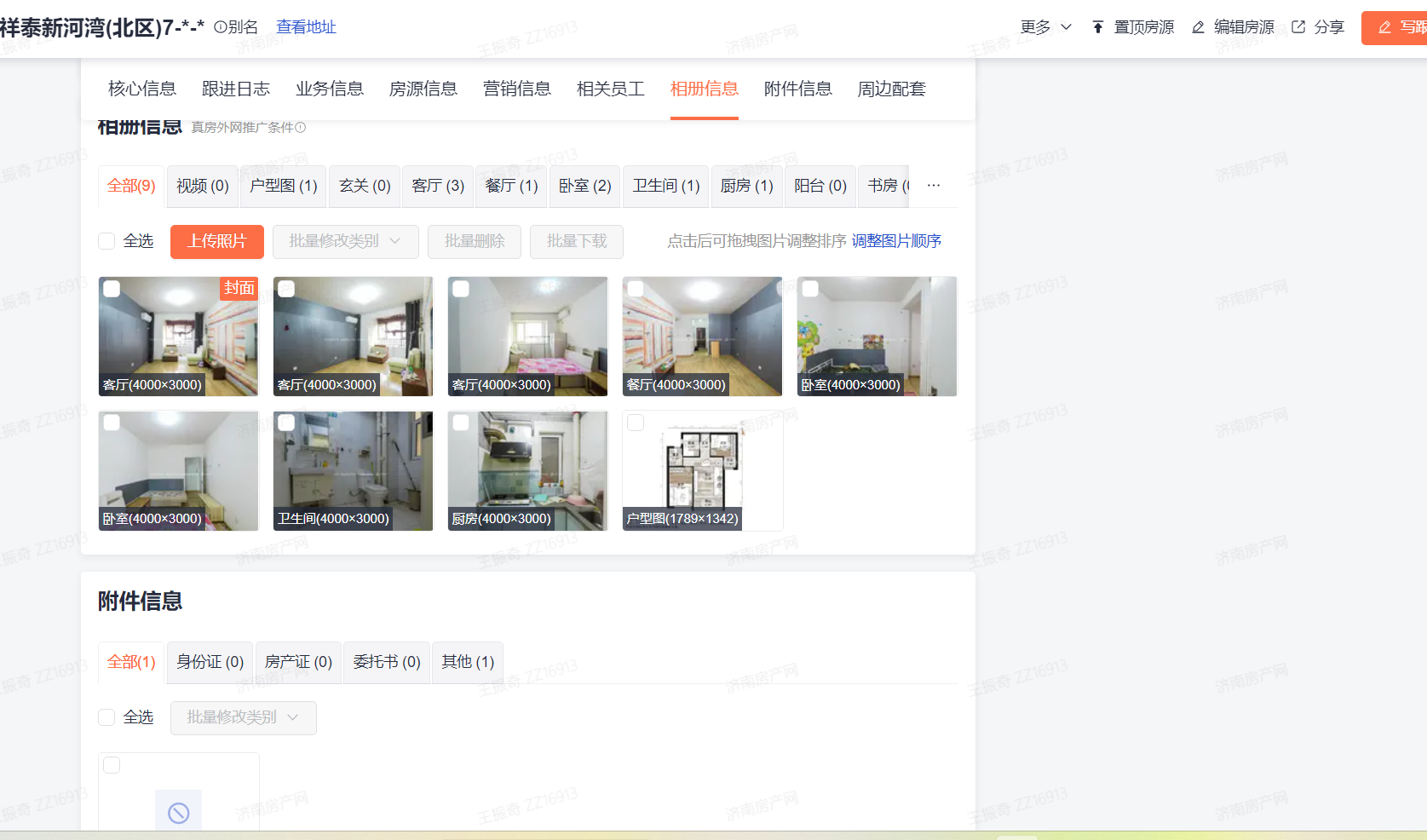Tick the checkbox on the 卫生间 photo
1427x840 pixels.
point(286,423)
